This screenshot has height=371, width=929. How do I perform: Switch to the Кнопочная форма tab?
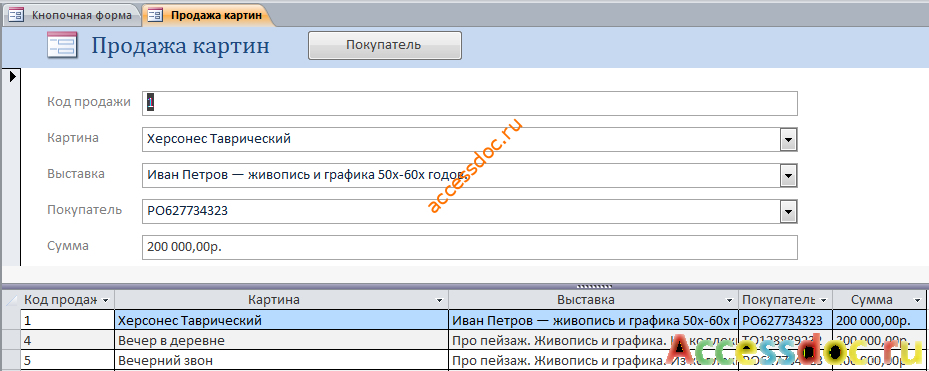tap(71, 15)
